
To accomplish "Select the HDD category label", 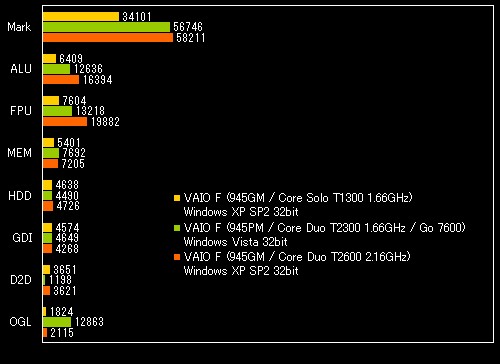I will (x=20, y=196).
